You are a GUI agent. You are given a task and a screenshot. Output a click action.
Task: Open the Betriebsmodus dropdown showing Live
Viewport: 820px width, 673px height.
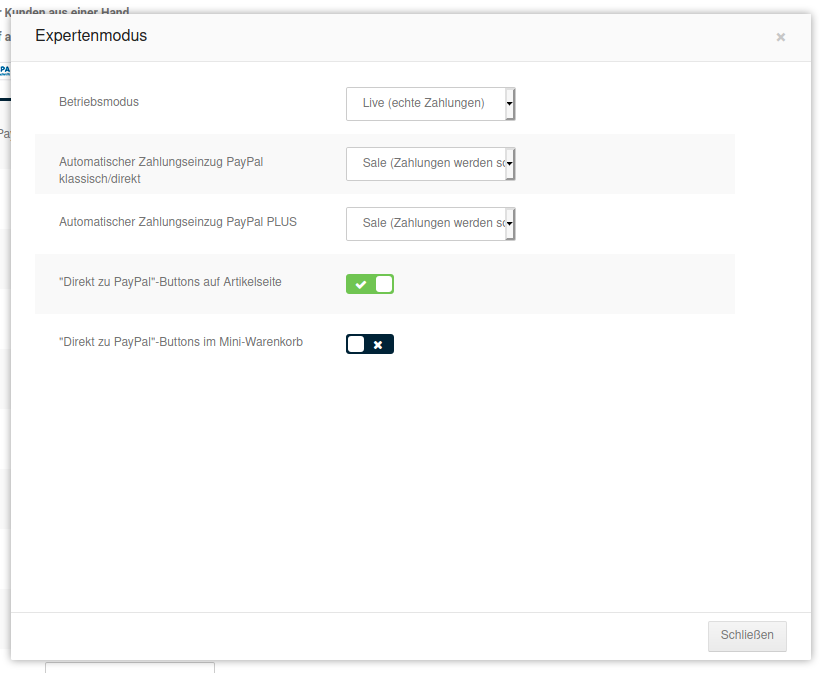[425, 103]
